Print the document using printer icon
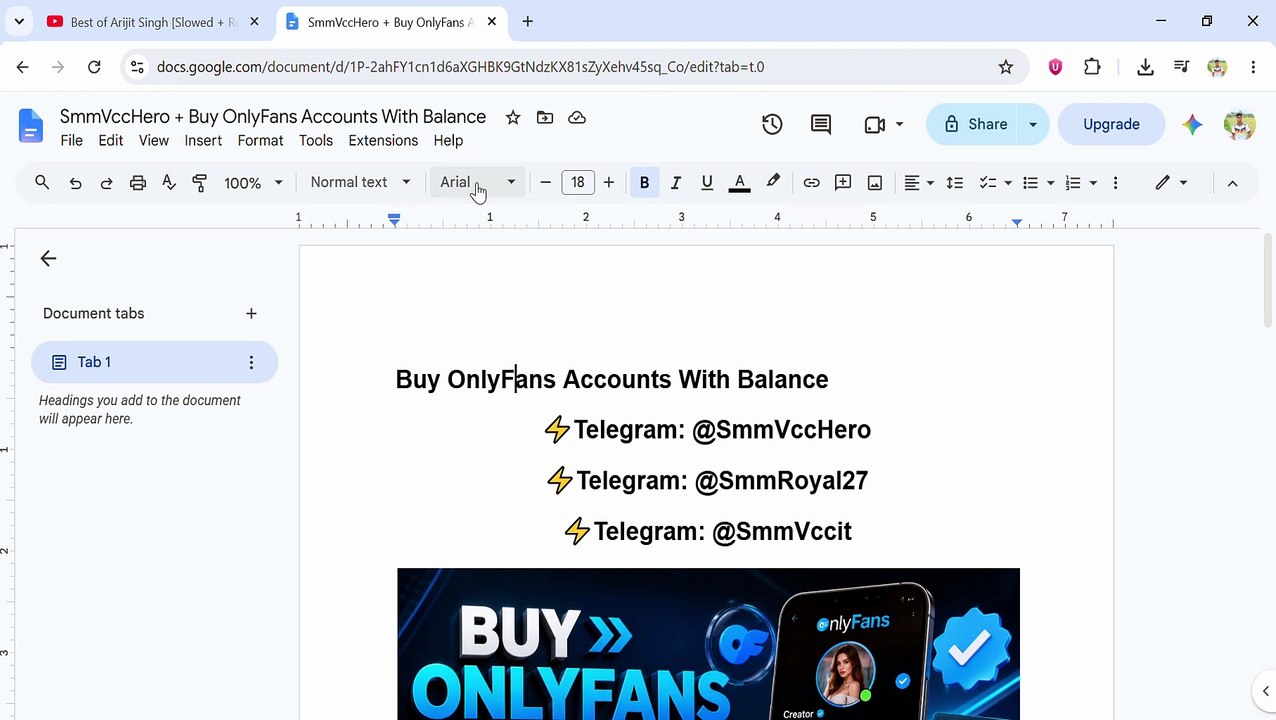This screenshot has width=1276, height=720. (138, 182)
